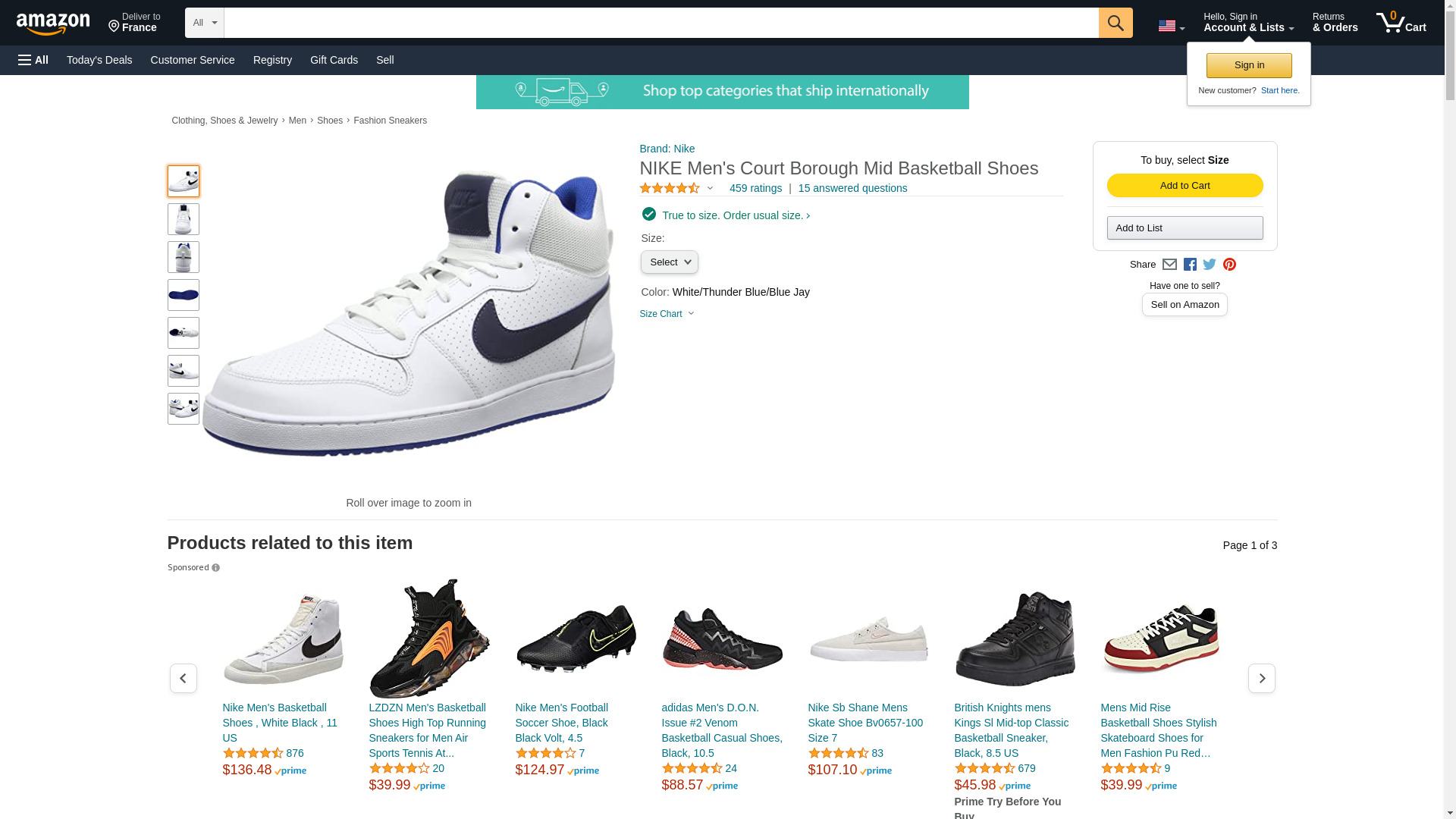Viewport: 1456px width, 819px height.
Task: Share via email icon
Action: point(1169,265)
